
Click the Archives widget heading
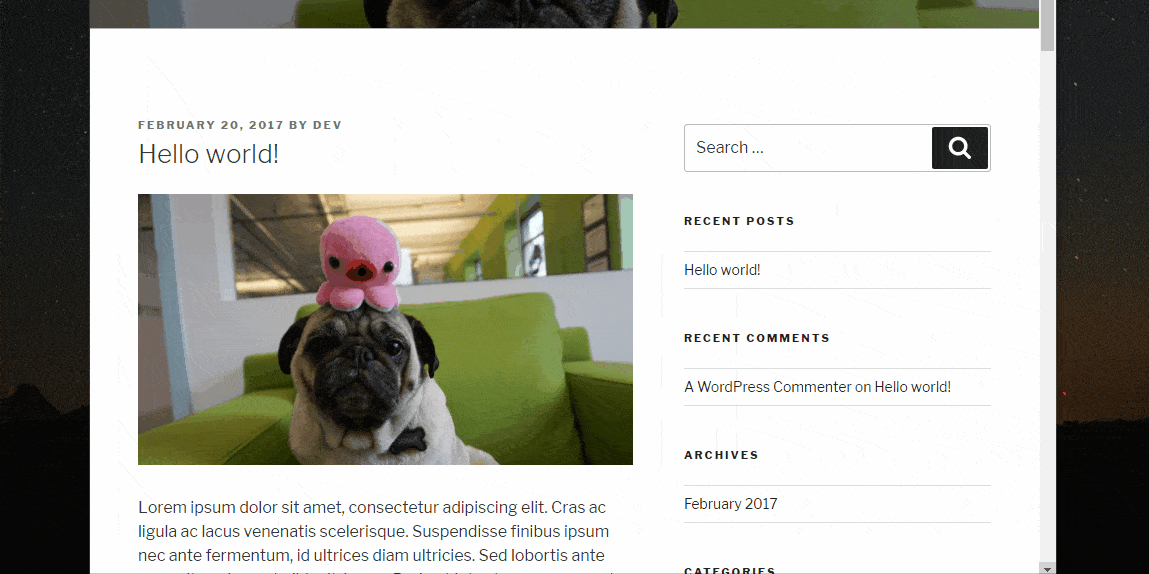tap(721, 455)
